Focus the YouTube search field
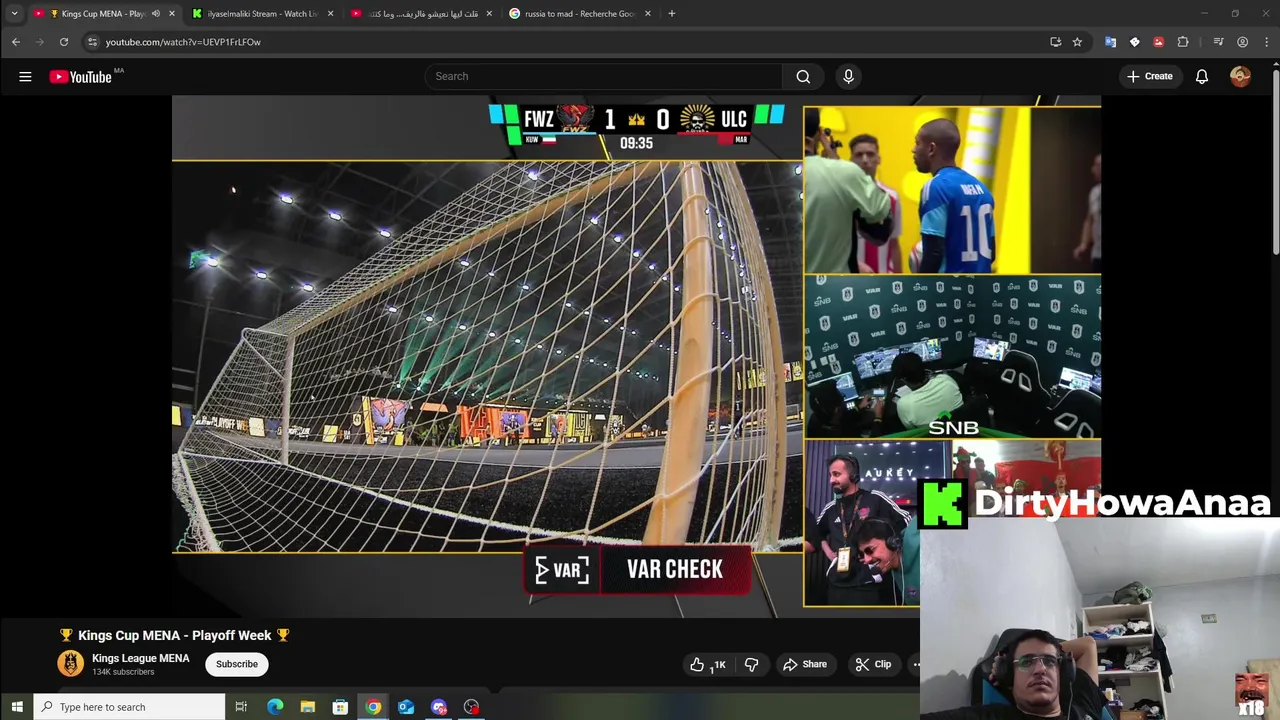 [604, 76]
